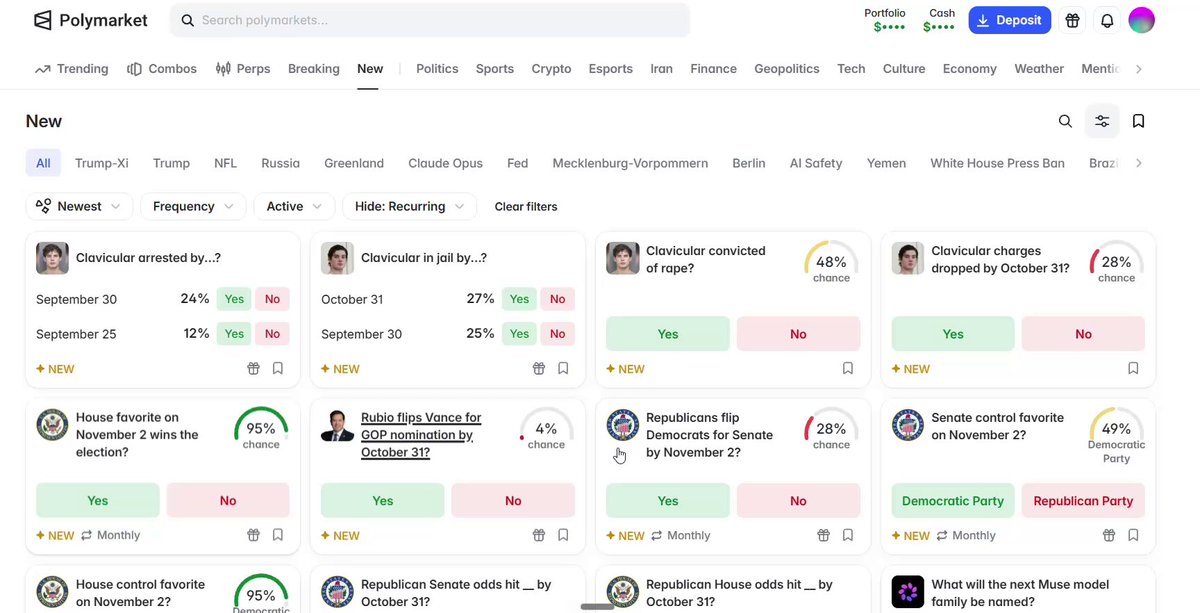
Task: Click gift icon on Rubio flips Vance card
Action: 539,535
